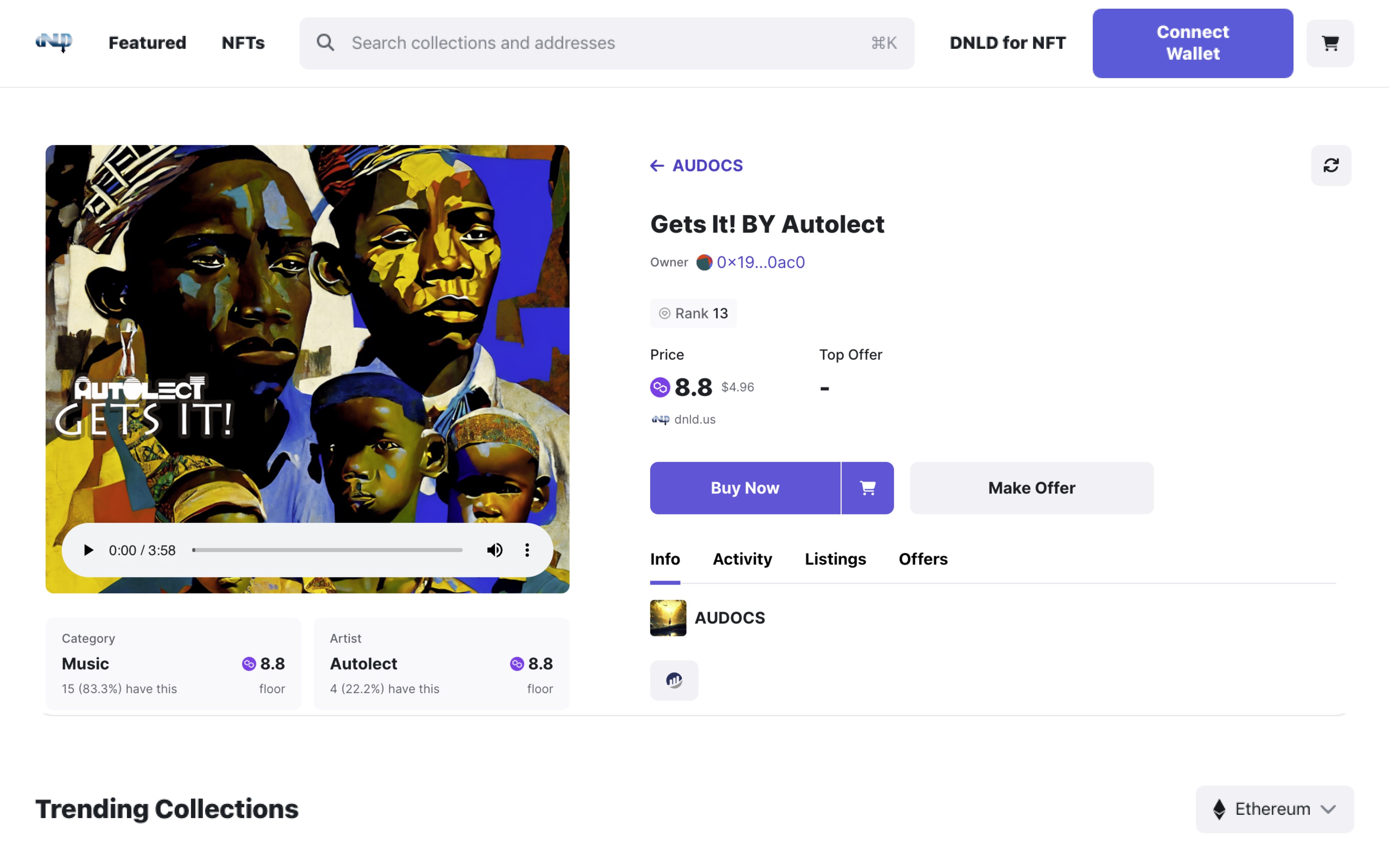This screenshot has width=1389, height=868.
Task: Go back to AUDOCS collection
Action: coord(696,165)
